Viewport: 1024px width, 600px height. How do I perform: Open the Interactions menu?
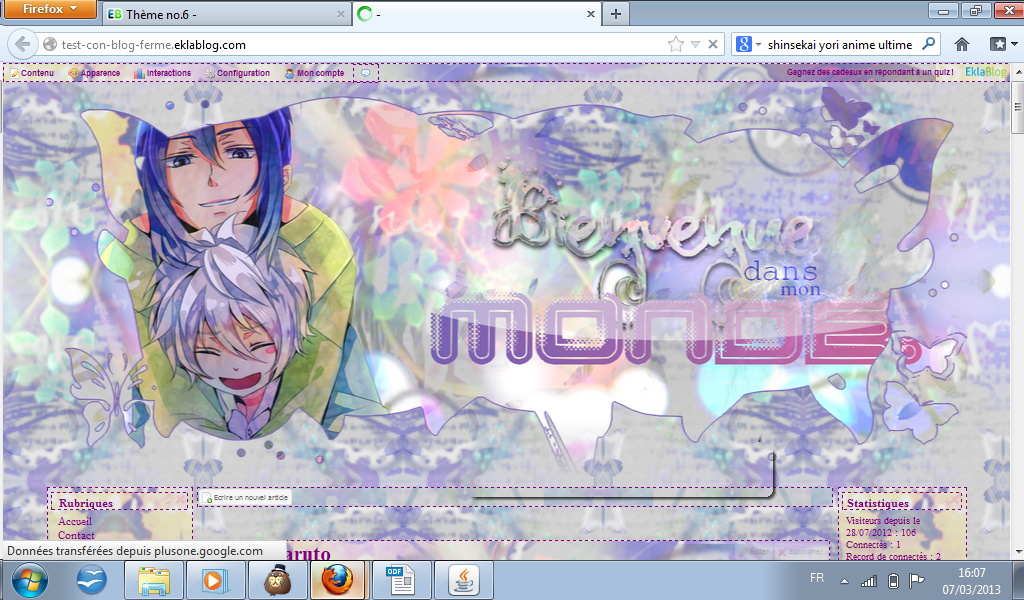pyautogui.click(x=163, y=73)
